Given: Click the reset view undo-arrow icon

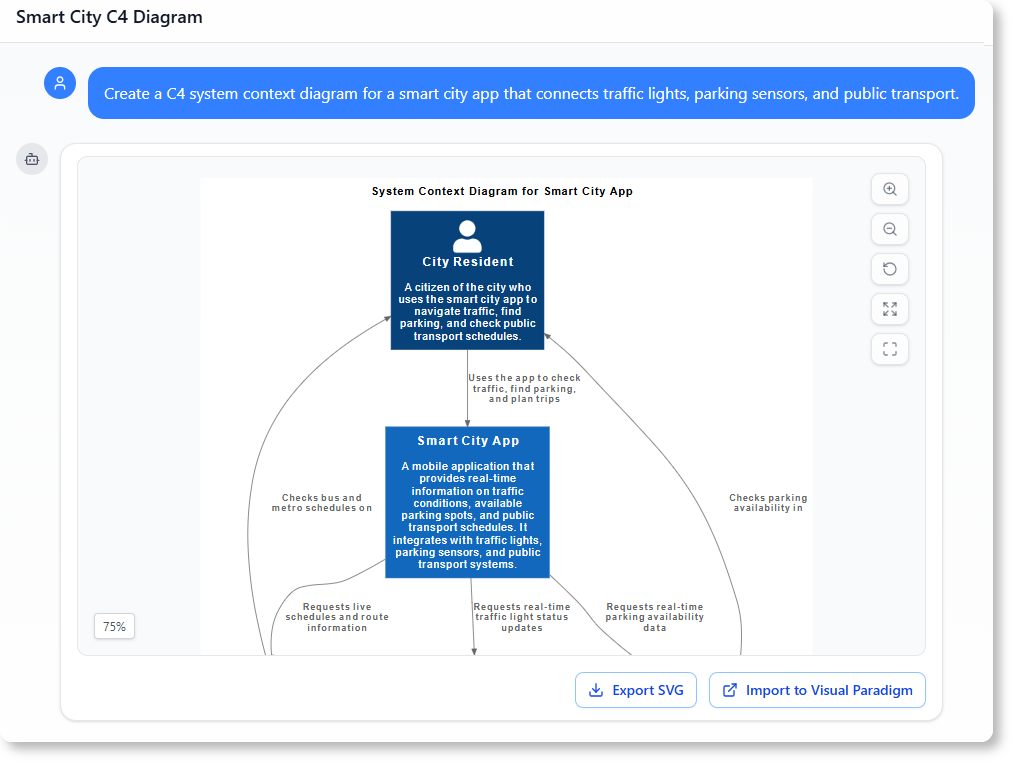Looking at the screenshot, I should pyautogui.click(x=889, y=269).
